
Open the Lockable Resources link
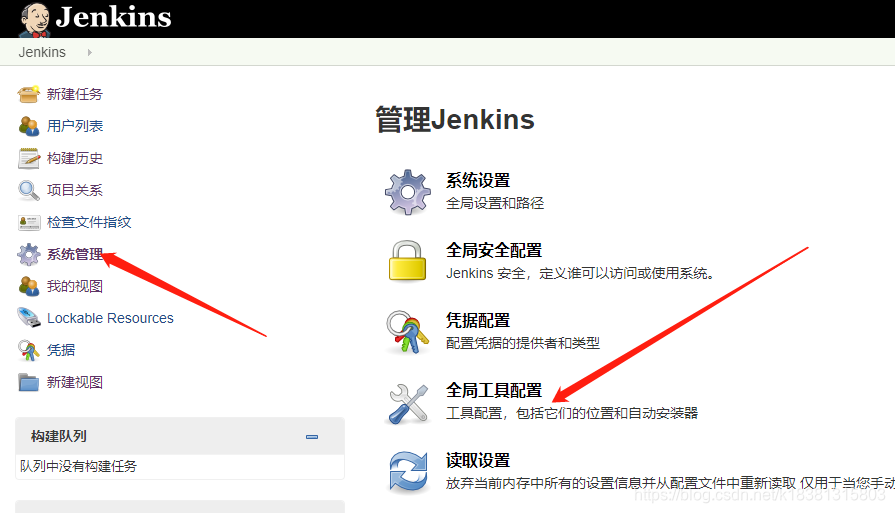110,318
